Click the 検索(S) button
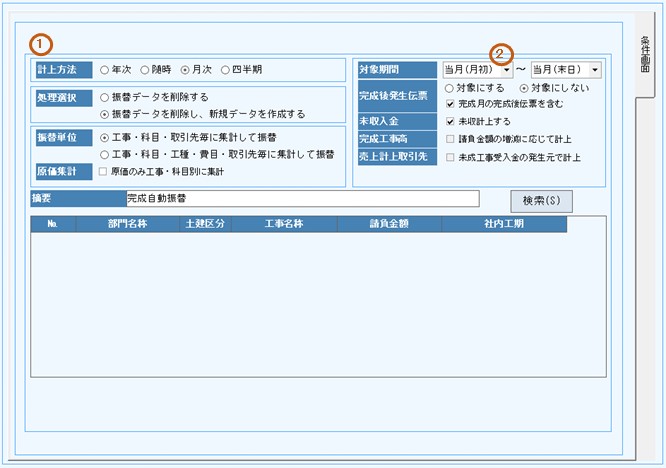 541,200
